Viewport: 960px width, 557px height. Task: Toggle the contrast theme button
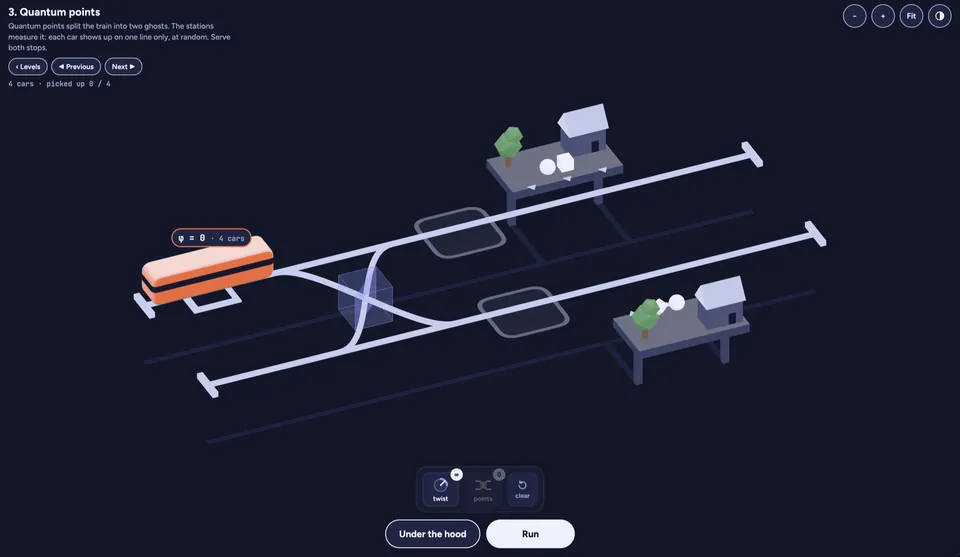pyautogui.click(x=939, y=16)
